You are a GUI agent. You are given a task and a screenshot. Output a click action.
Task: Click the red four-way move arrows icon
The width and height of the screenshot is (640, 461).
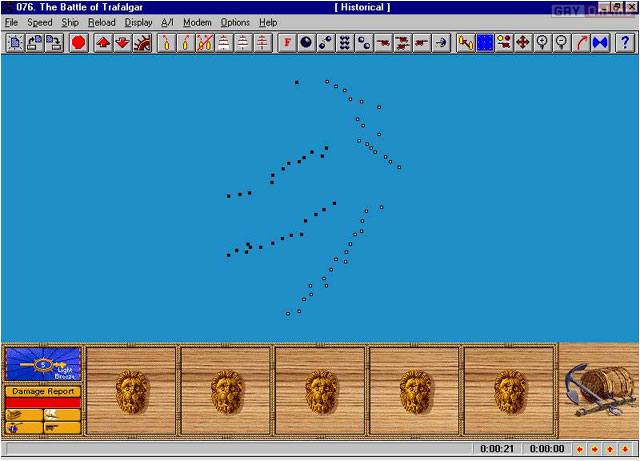(523, 42)
